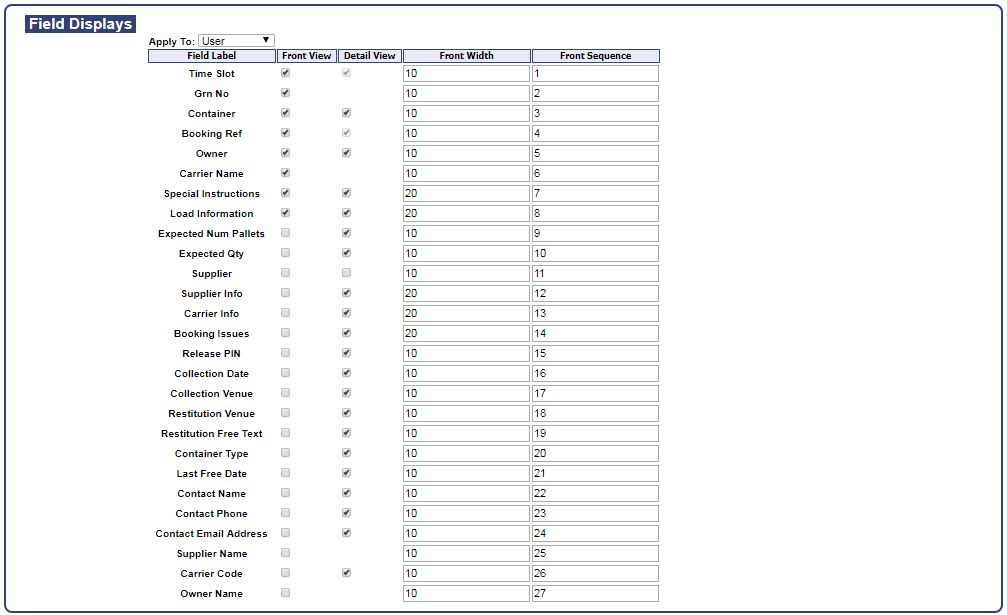Uncheck Front View for Booking Ref
This screenshot has width=1007, height=615.
285,132
